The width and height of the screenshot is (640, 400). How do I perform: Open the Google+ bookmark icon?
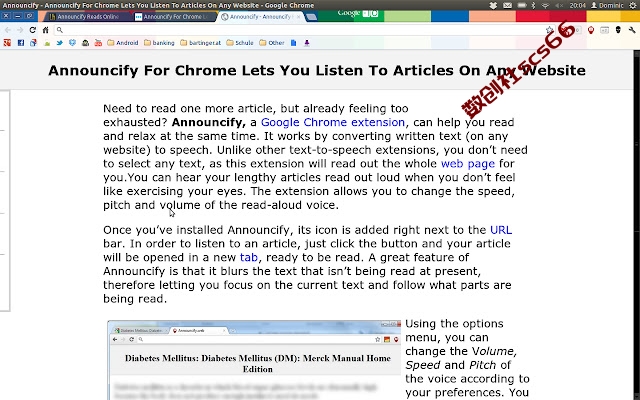7,42
